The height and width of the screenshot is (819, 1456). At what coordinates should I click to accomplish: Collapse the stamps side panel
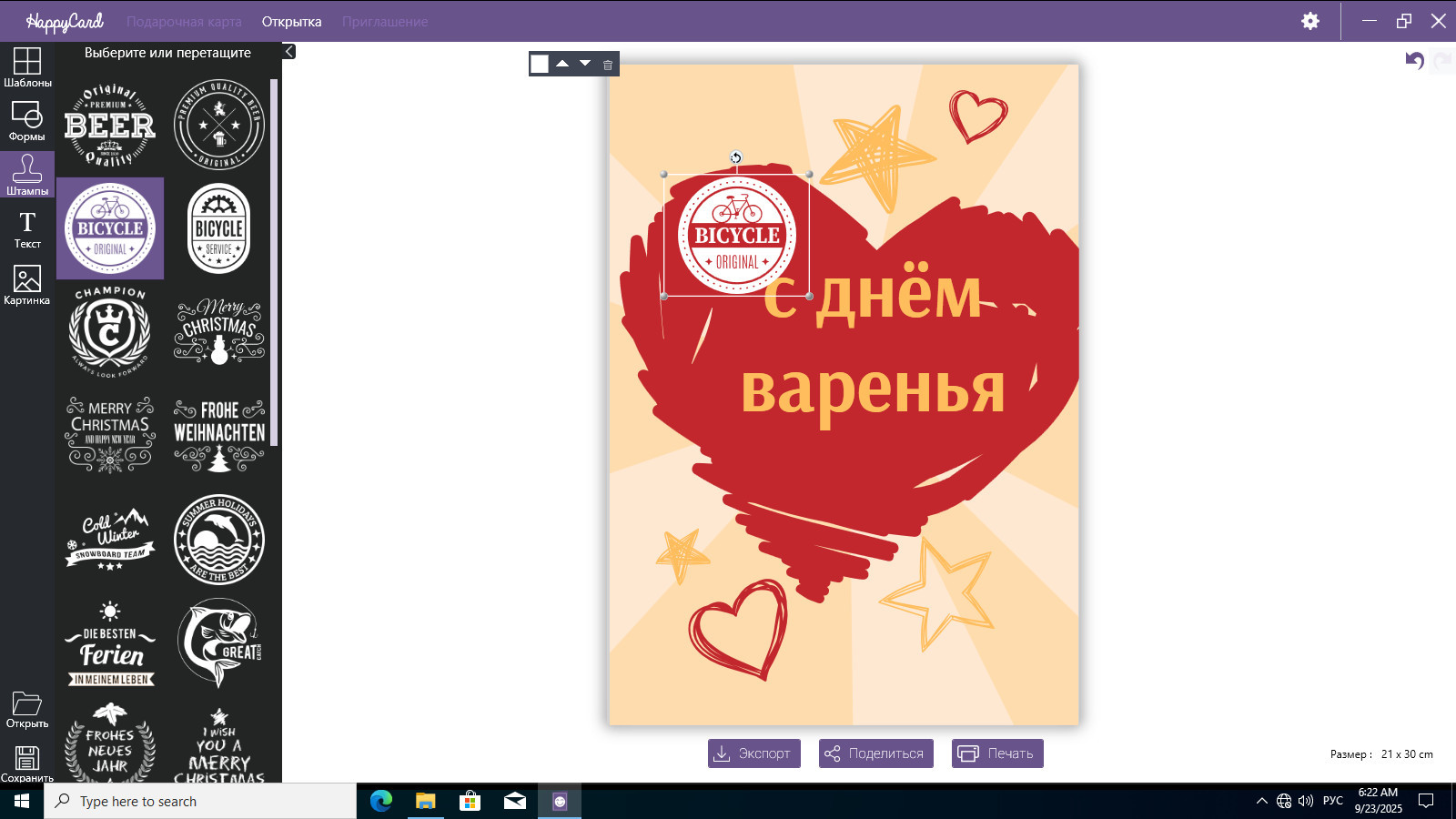coord(289,52)
